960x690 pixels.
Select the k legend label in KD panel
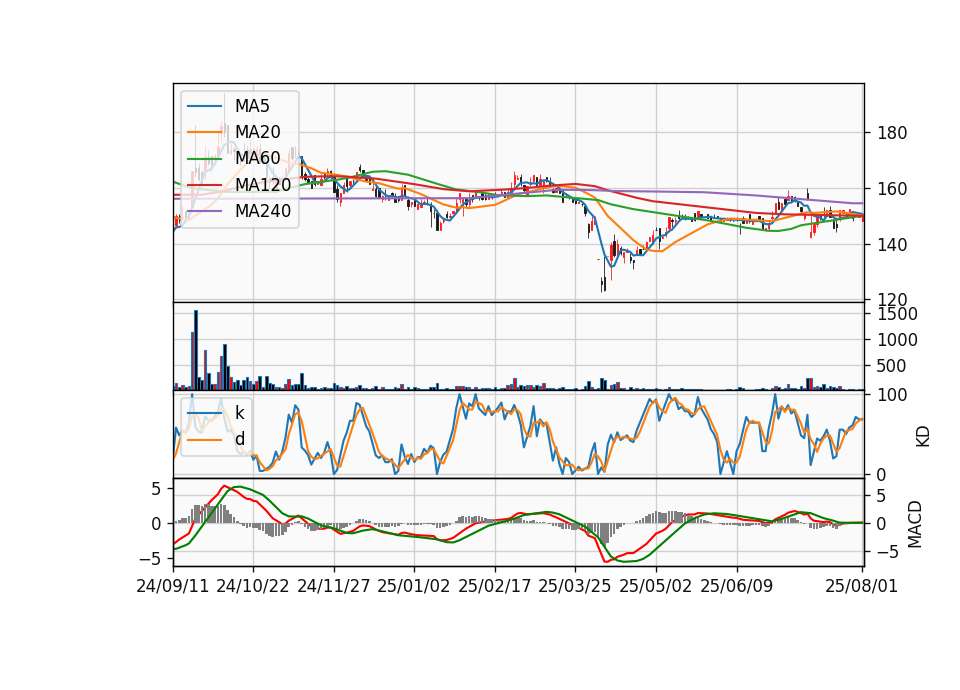pos(239,413)
